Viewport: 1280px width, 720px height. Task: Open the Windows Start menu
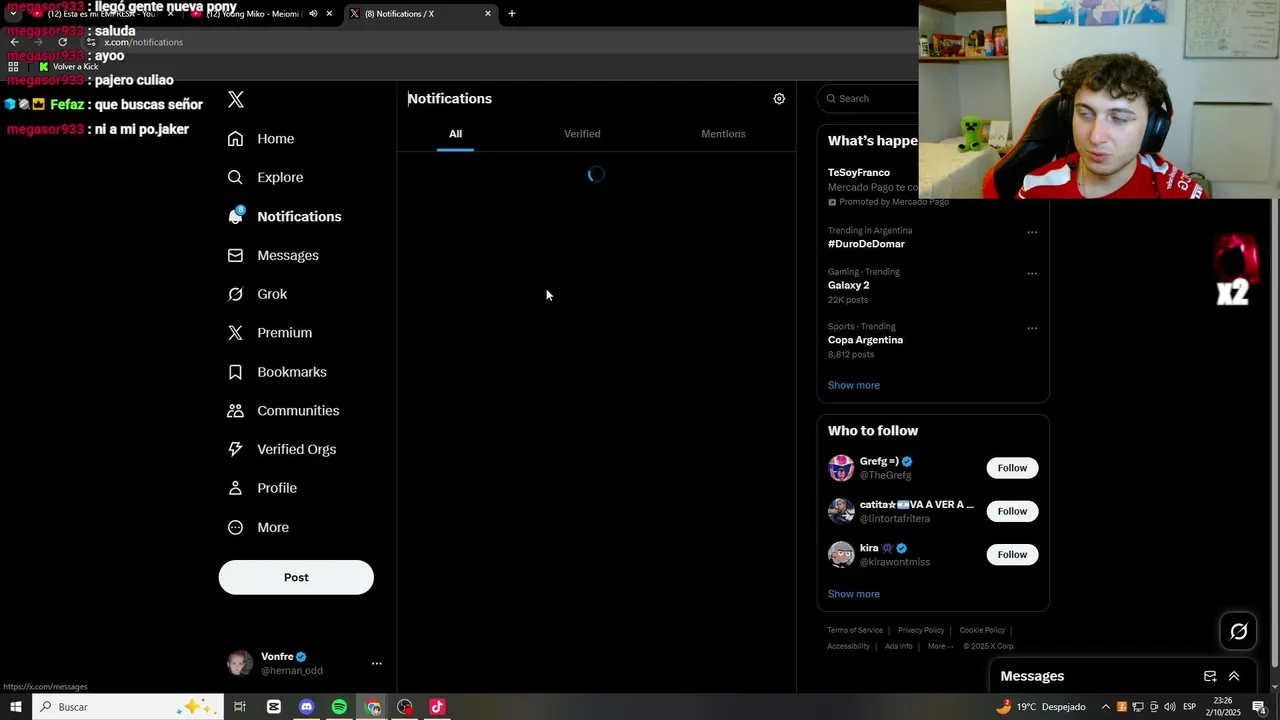pyautogui.click(x=15, y=707)
